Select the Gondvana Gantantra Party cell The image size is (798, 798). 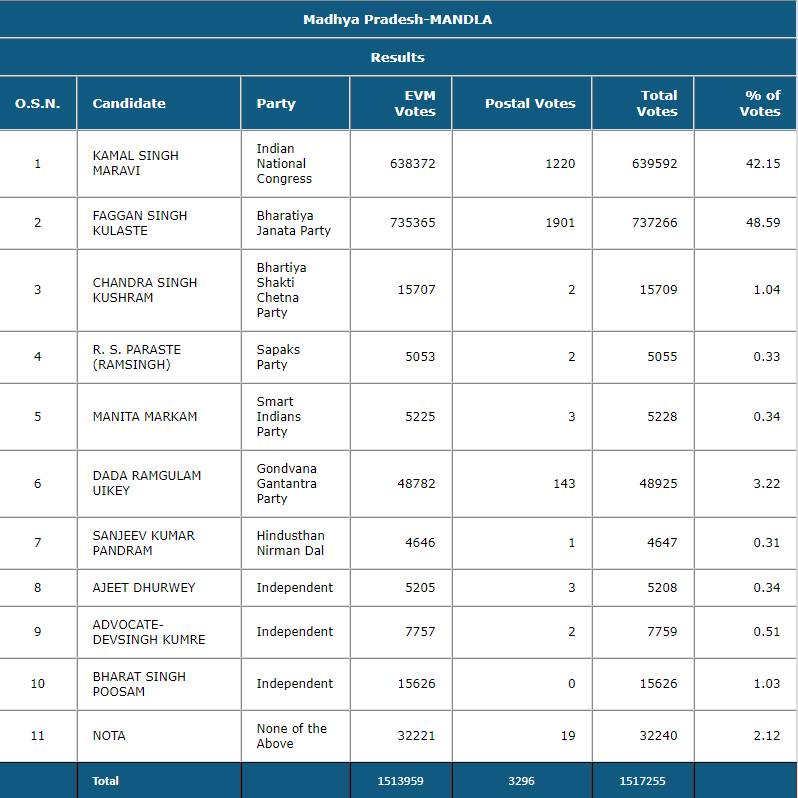286,483
